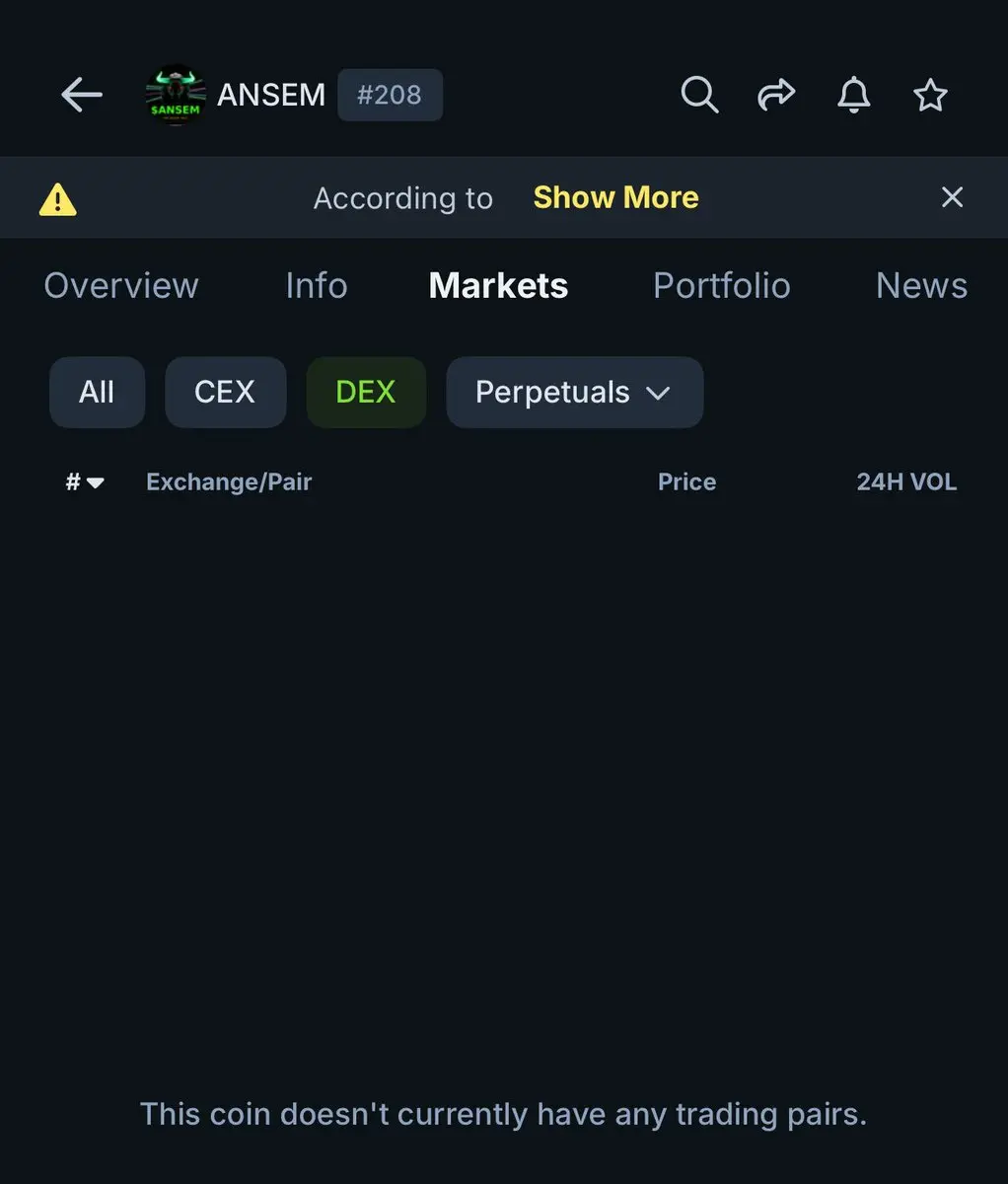Dismiss the warning banner with the X
Viewport: 1008px width, 1184px height.
point(952,197)
